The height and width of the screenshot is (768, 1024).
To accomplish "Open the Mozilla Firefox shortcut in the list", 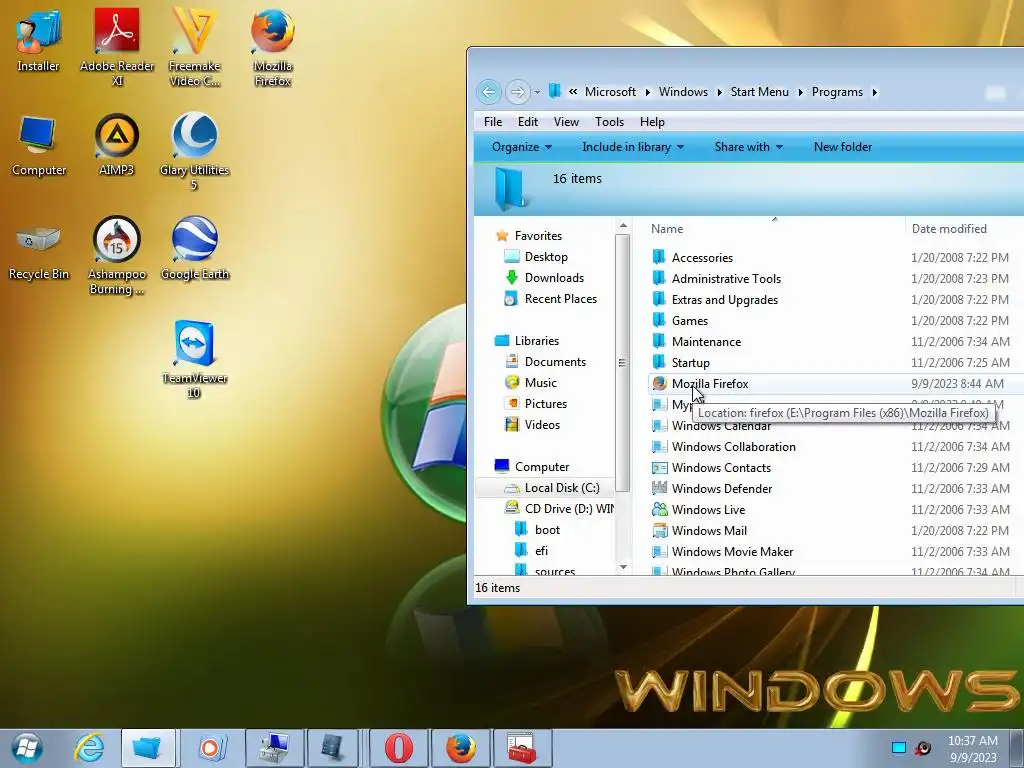I will [x=710, y=384].
